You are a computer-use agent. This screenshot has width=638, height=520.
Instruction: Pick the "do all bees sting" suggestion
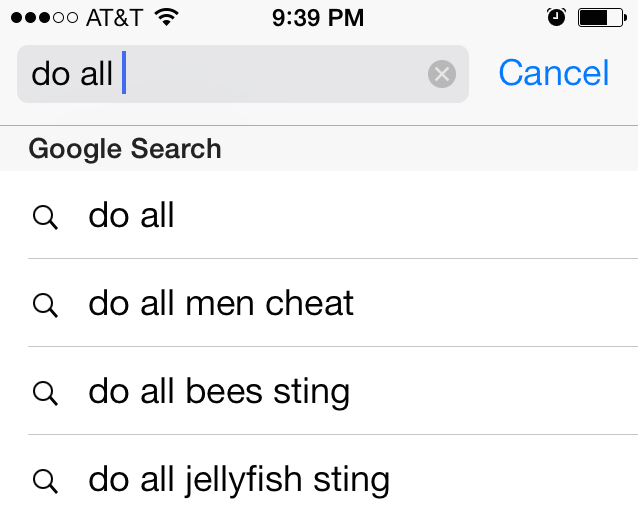coord(219,392)
